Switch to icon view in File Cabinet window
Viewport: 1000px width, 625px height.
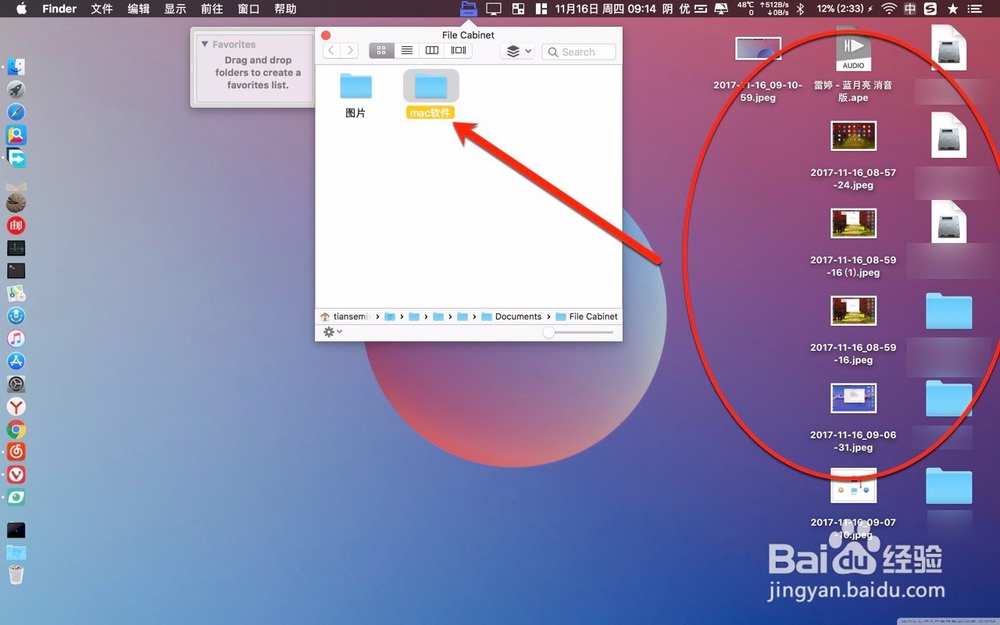(381, 50)
